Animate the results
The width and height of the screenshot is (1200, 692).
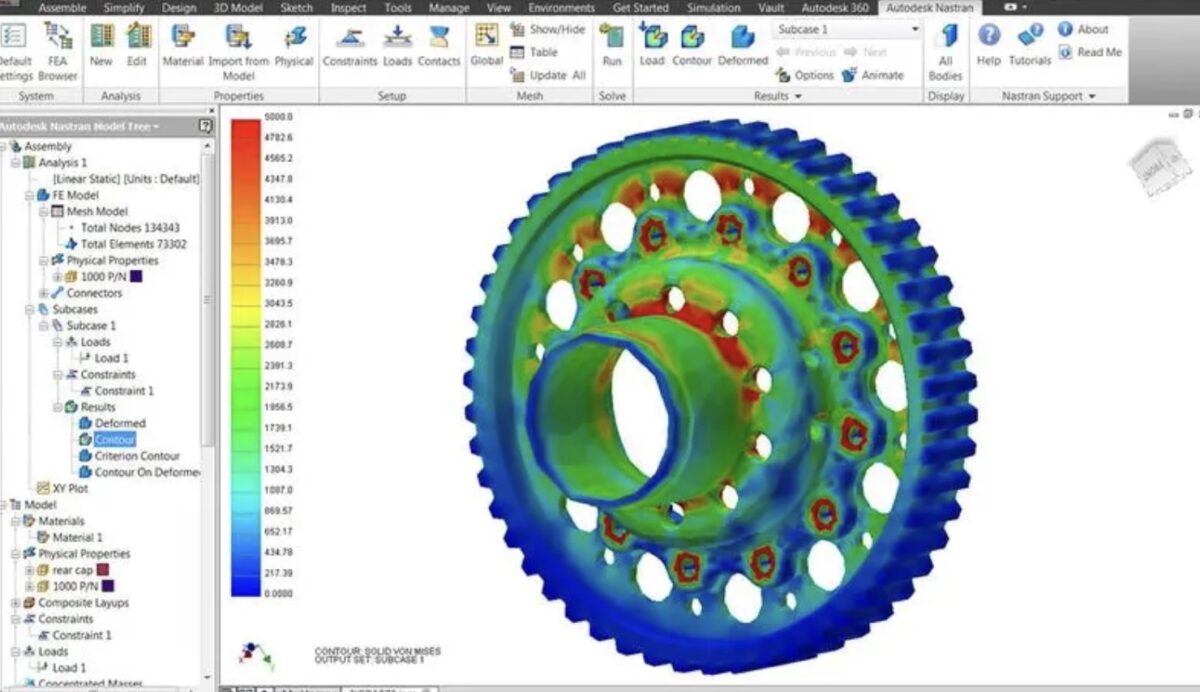point(873,75)
